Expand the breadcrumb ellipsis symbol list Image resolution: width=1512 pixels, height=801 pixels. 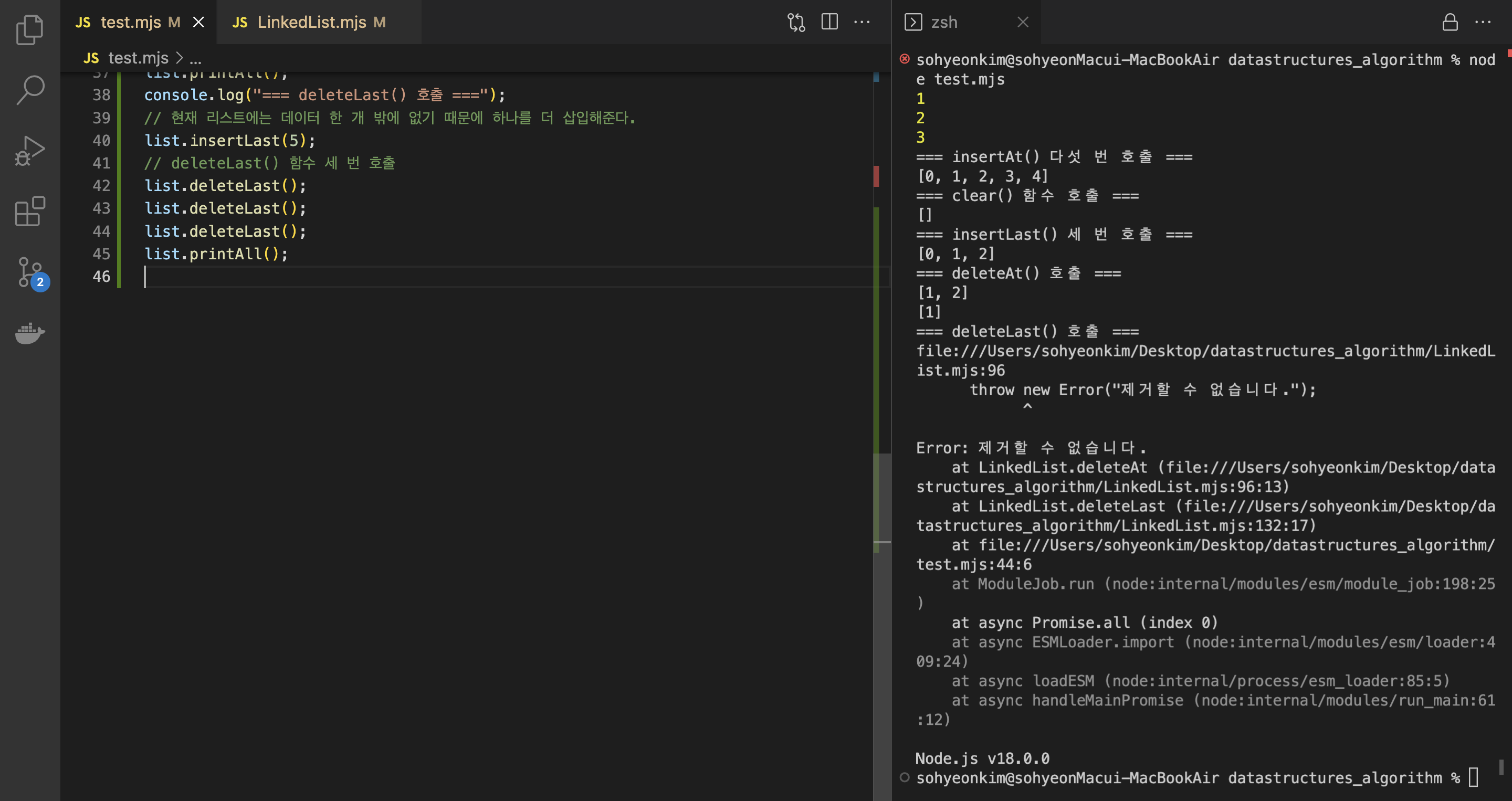point(195,58)
